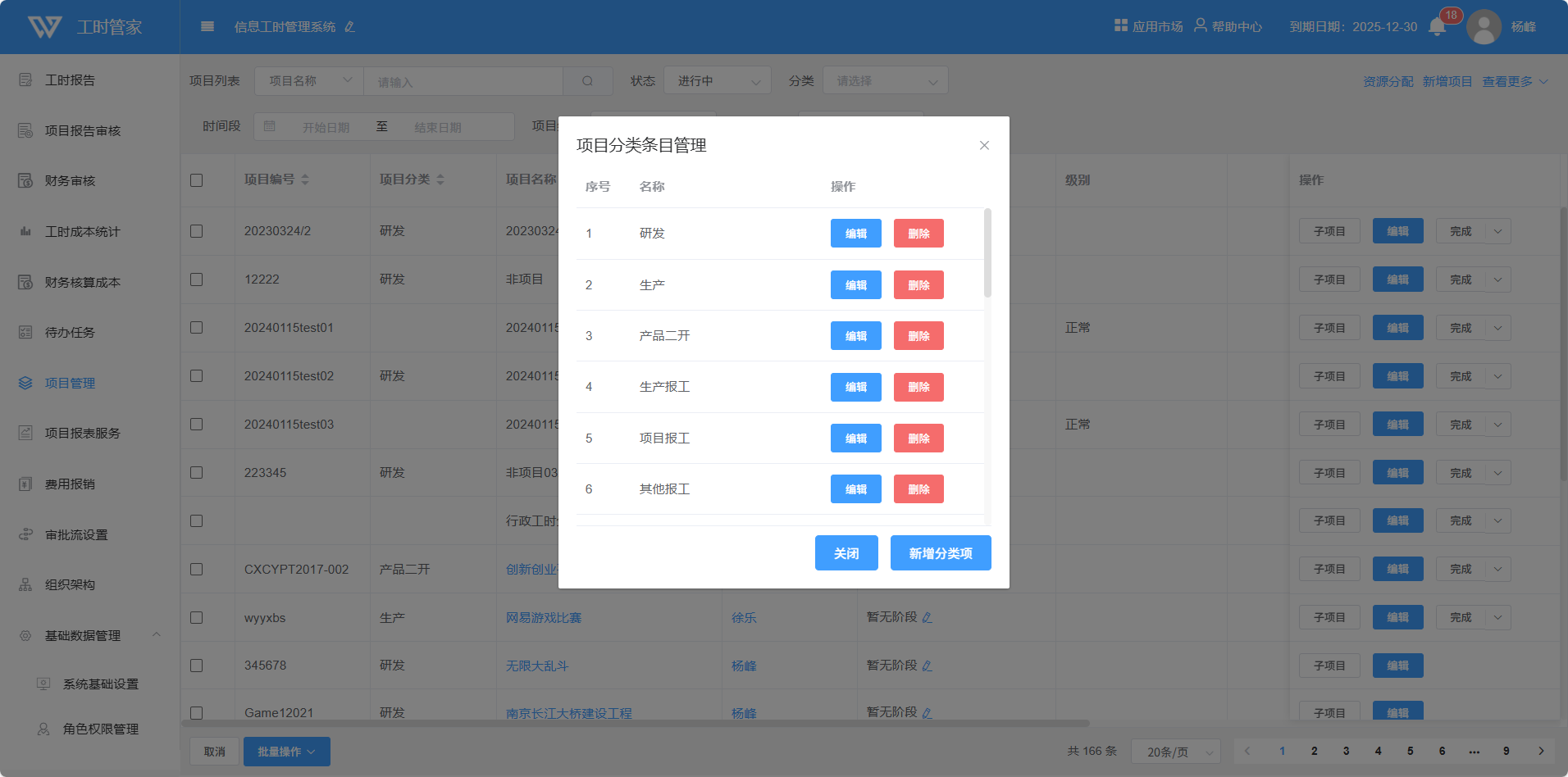Open the user avatar icon
1568x777 pixels.
point(1484,27)
